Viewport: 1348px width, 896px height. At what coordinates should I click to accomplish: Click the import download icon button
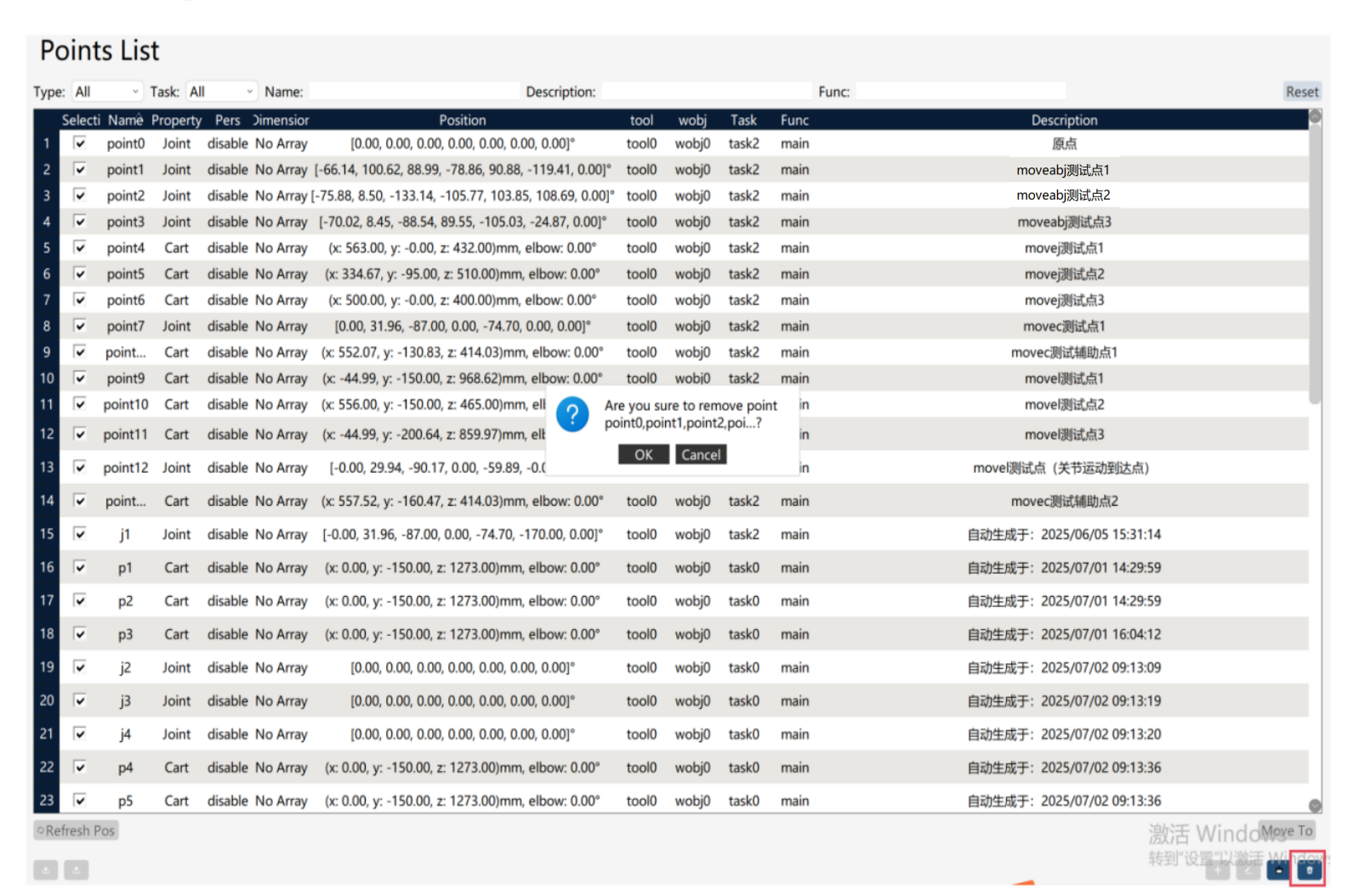46,870
